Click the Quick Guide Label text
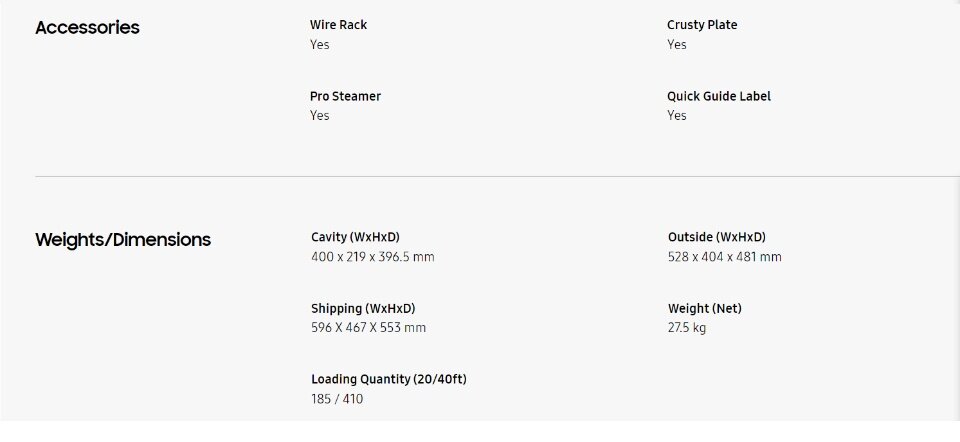960x442 pixels. coord(719,96)
